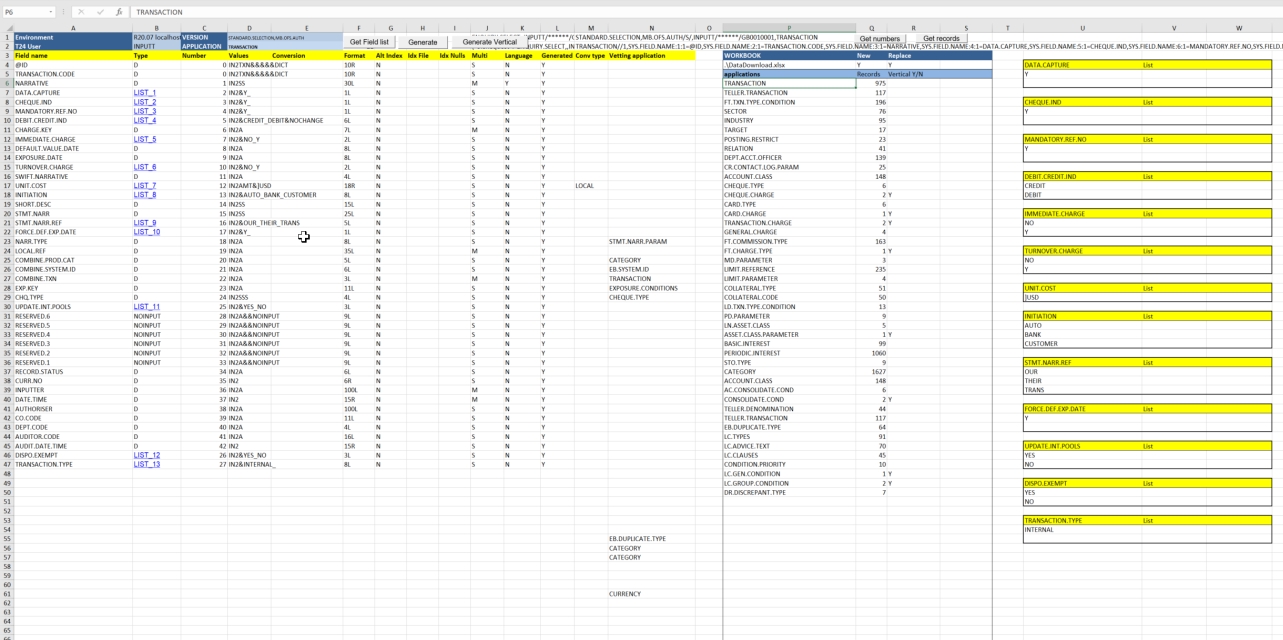Open the LIST_6 hyperlink
1283x640 pixels.
(145, 167)
